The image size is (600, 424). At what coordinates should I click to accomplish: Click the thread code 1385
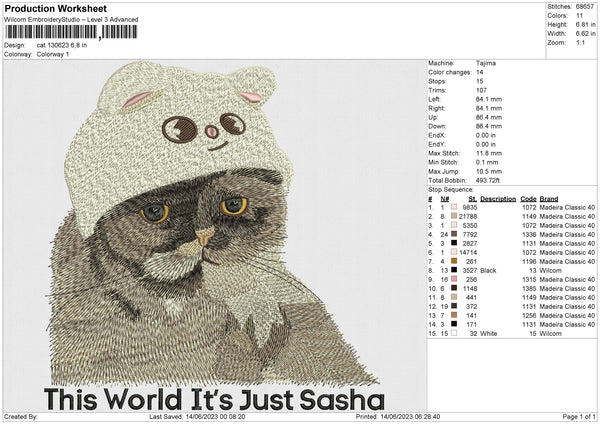(x=529, y=289)
